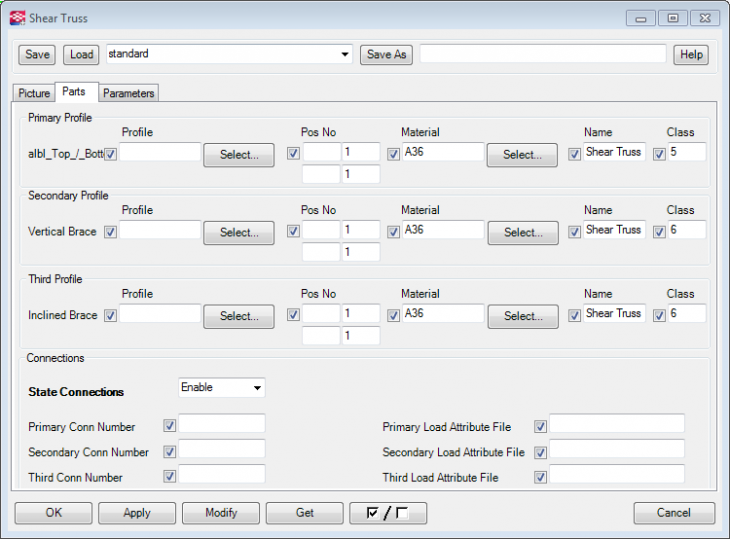Disable Third Load Attribute File checkbox
This screenshot has height=539, width=730.
pos(541,477)
